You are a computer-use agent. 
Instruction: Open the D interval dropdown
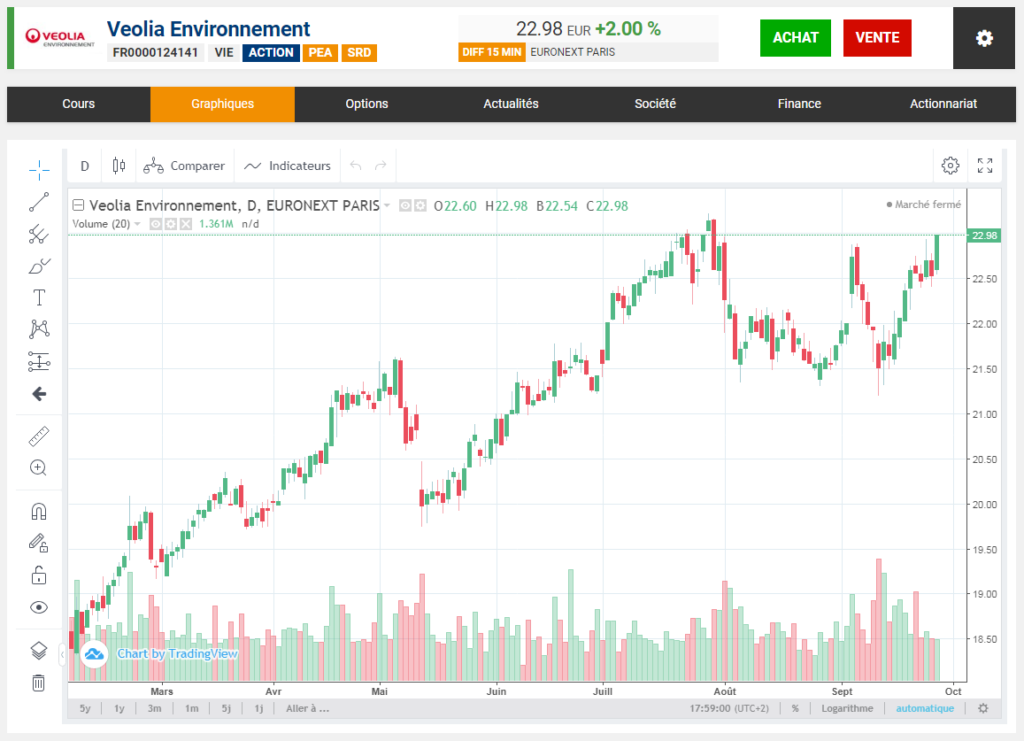click(x=84, y=165)
